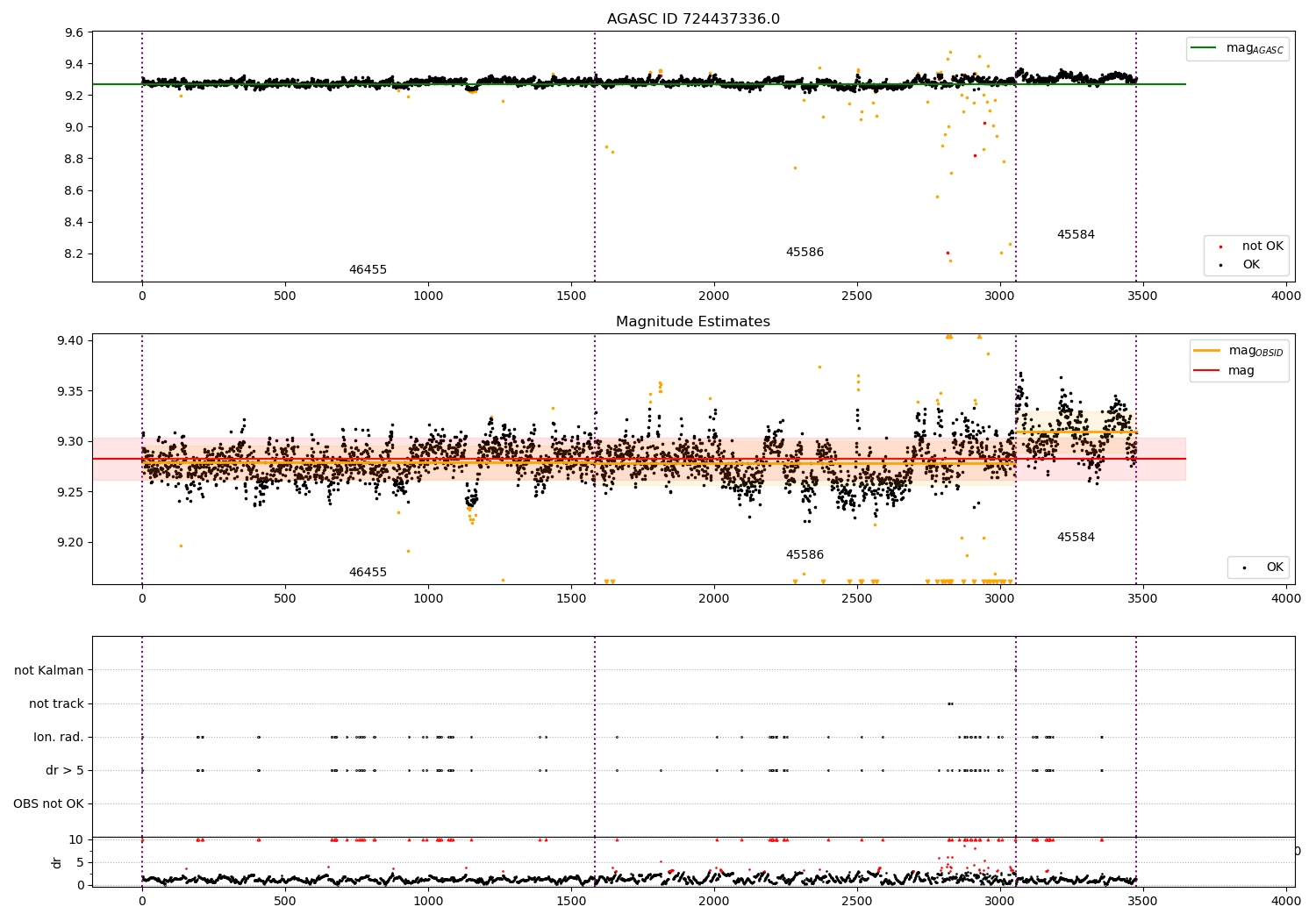
Task: Click the 'not track' axis label
Action: [56, 704]
